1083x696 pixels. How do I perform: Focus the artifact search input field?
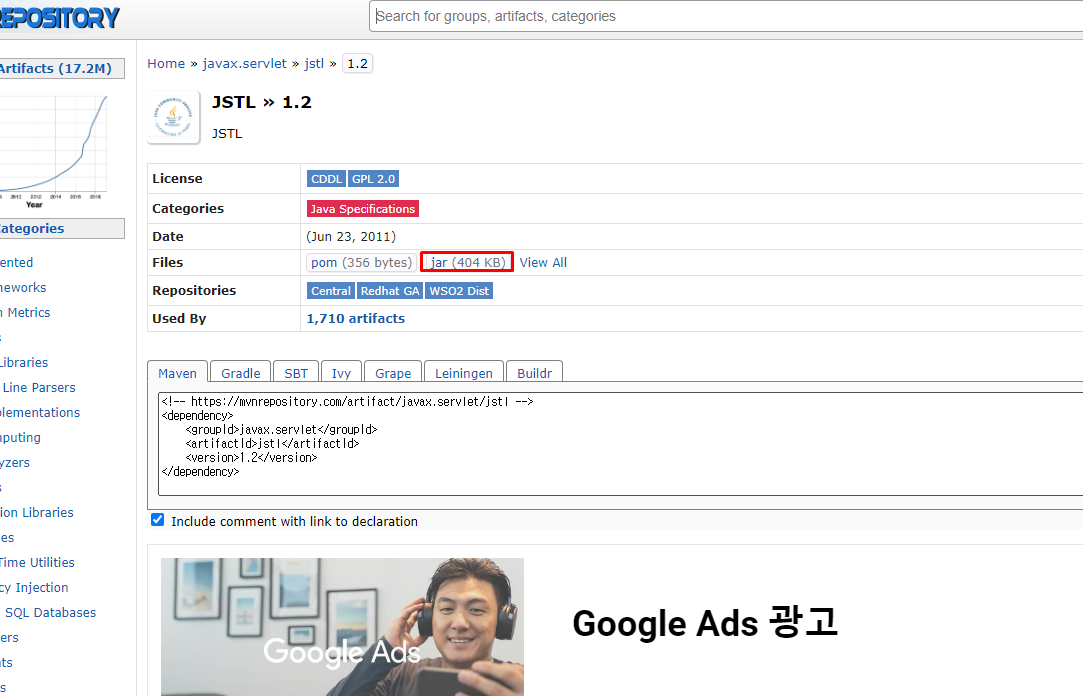click(726, 16)
